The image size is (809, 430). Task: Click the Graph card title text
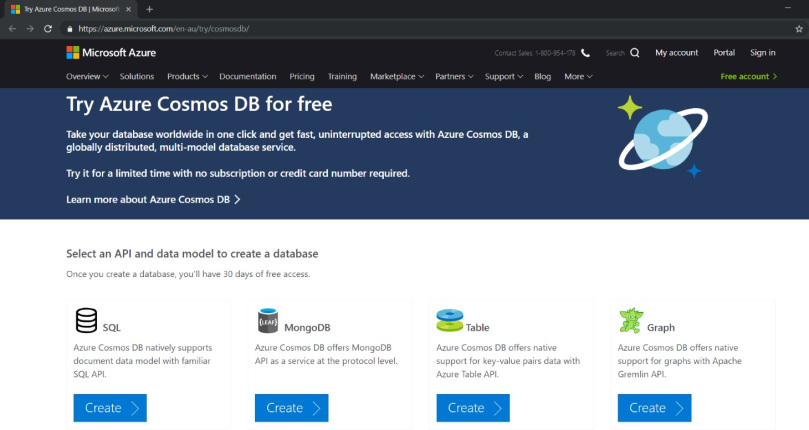[661, 327]
